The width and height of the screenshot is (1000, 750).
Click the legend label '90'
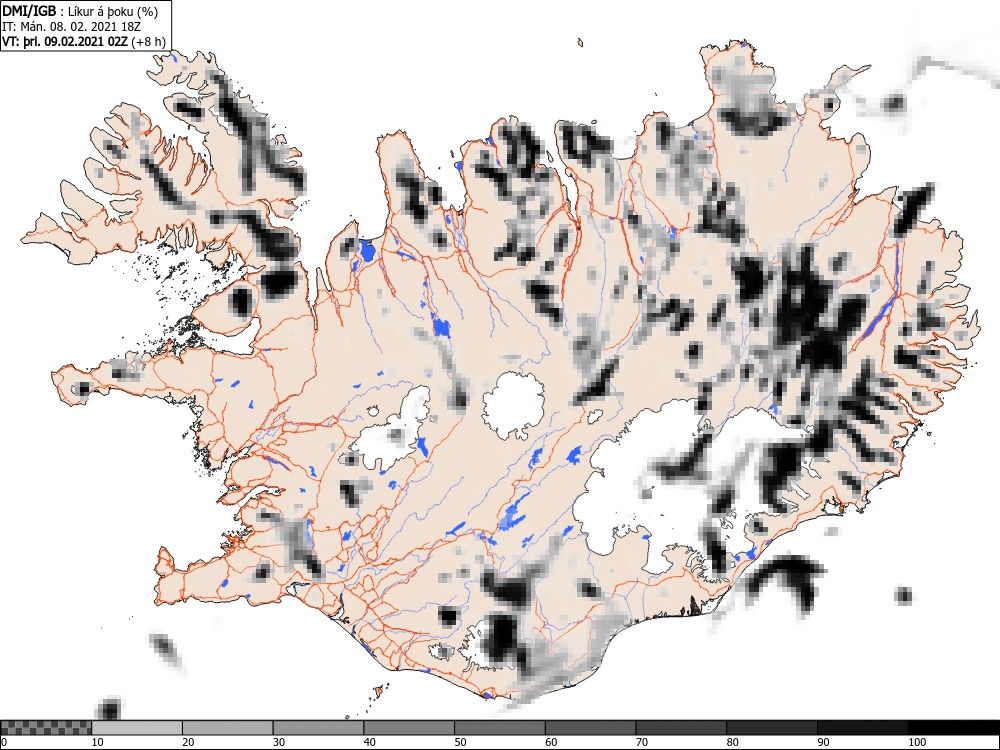(823, 742)
